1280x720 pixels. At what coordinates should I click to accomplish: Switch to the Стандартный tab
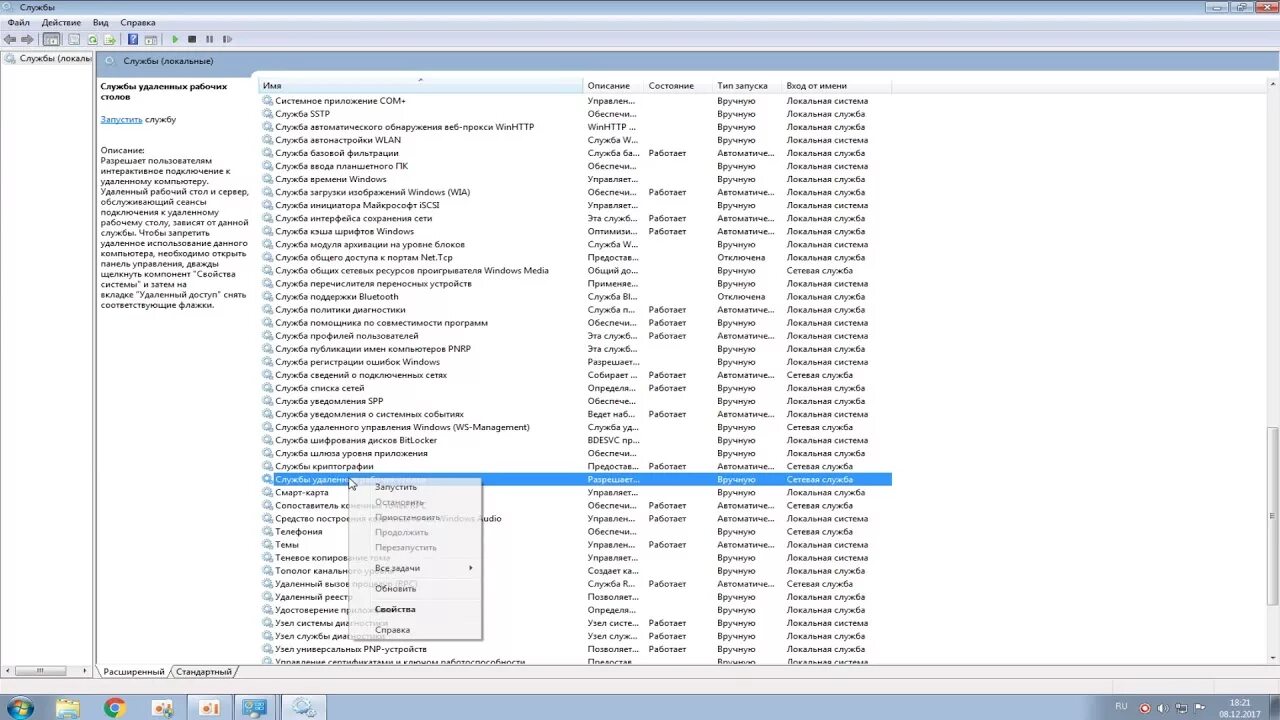tap(203, 672)
